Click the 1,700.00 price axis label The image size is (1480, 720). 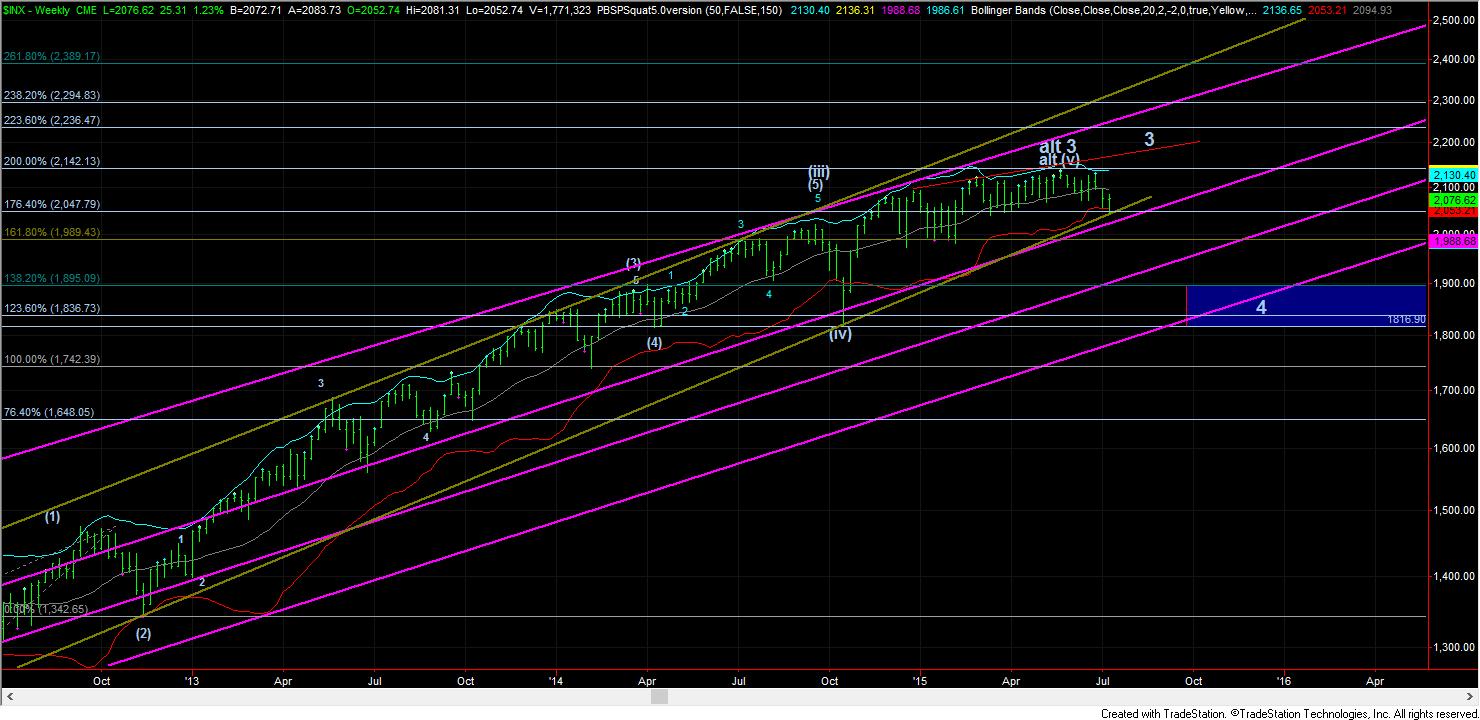1453,390
